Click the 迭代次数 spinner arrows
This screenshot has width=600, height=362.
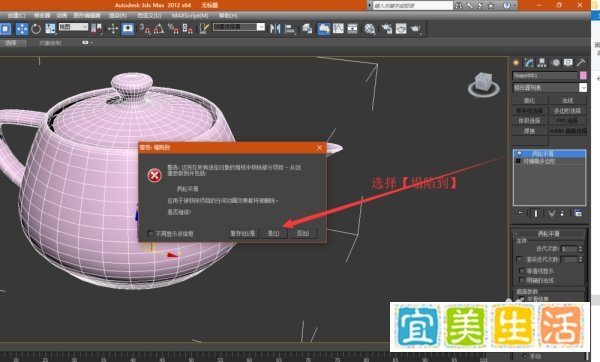[580, 249]
